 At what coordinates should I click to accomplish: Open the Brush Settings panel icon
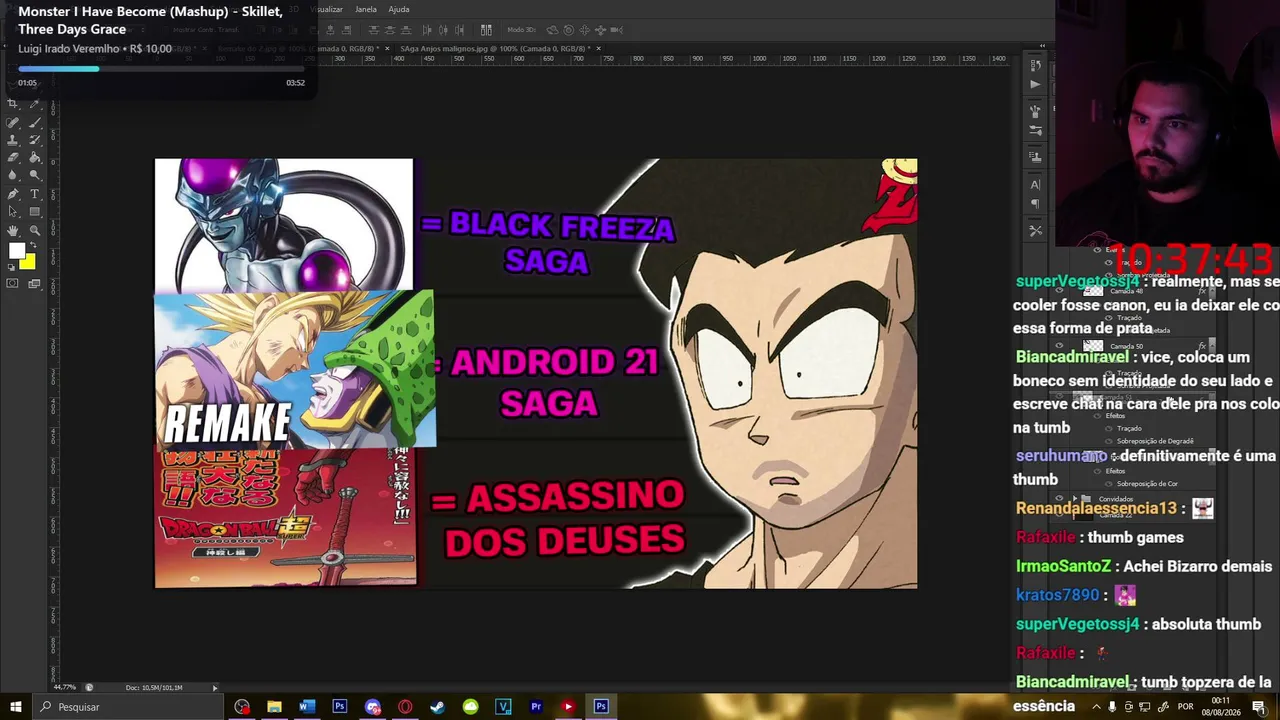tap(1035, 131)
